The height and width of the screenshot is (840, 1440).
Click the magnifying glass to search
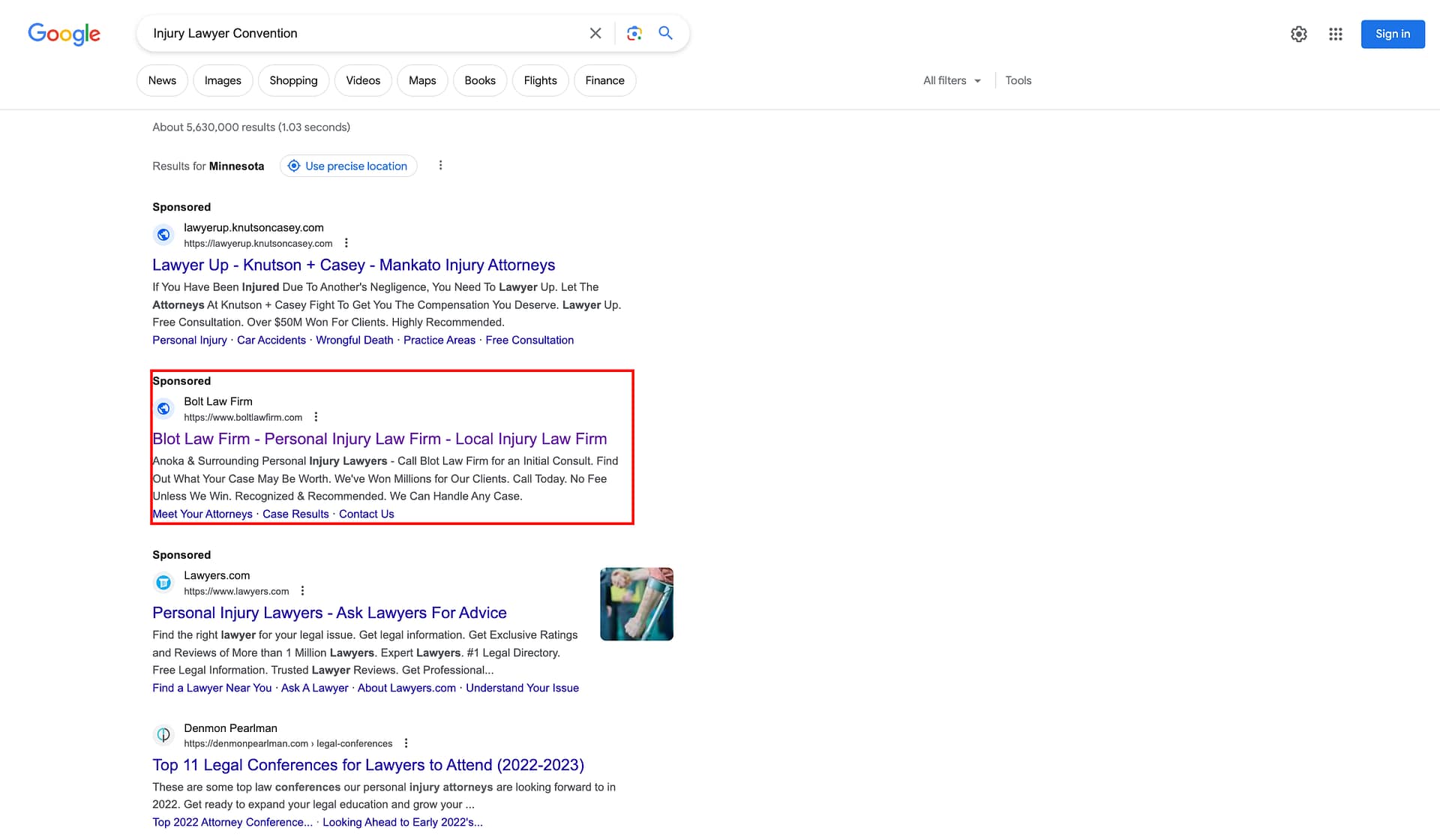[665, 33]
